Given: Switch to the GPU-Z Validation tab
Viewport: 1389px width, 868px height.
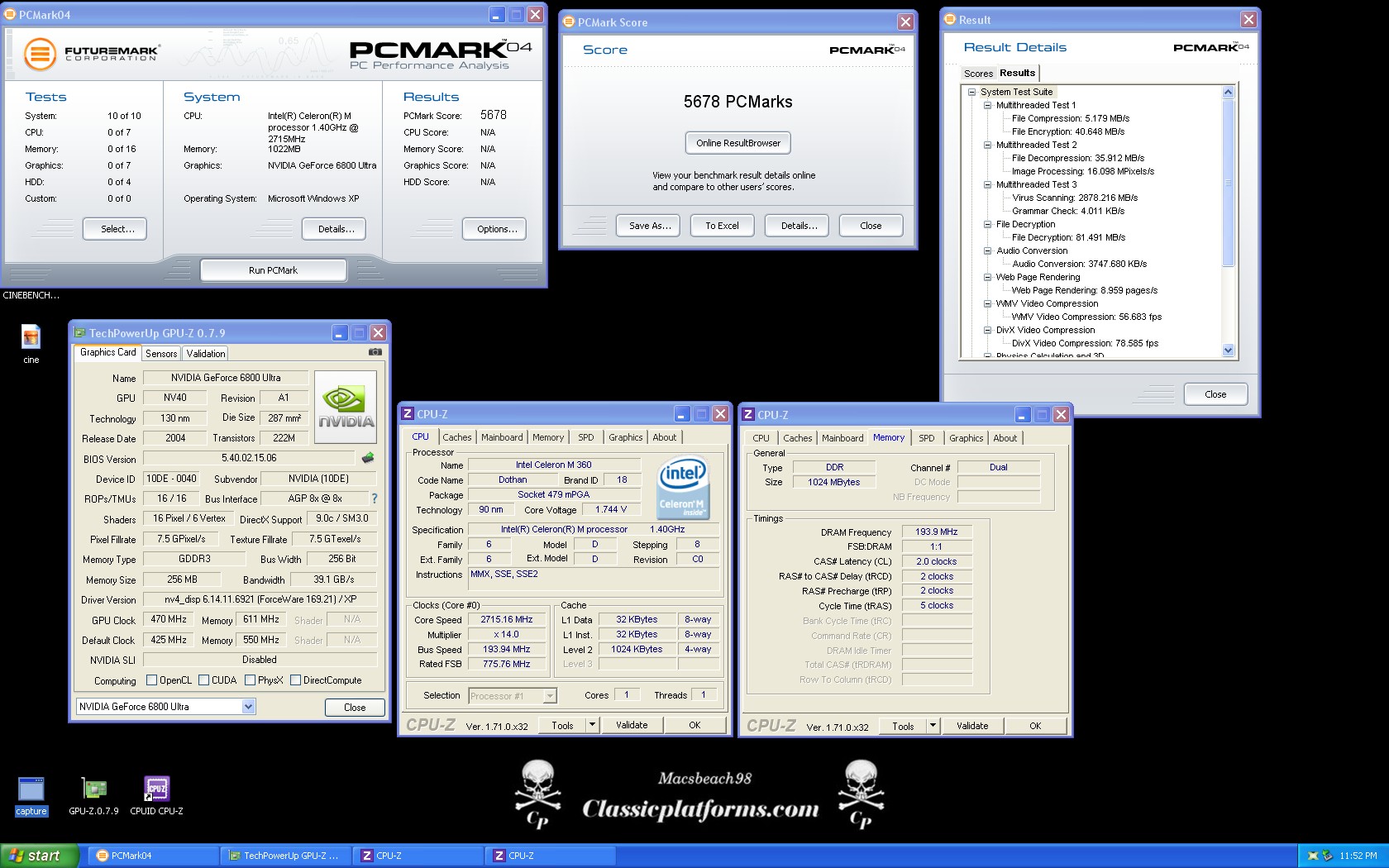Looking at the screenshot, I should 206,353.
